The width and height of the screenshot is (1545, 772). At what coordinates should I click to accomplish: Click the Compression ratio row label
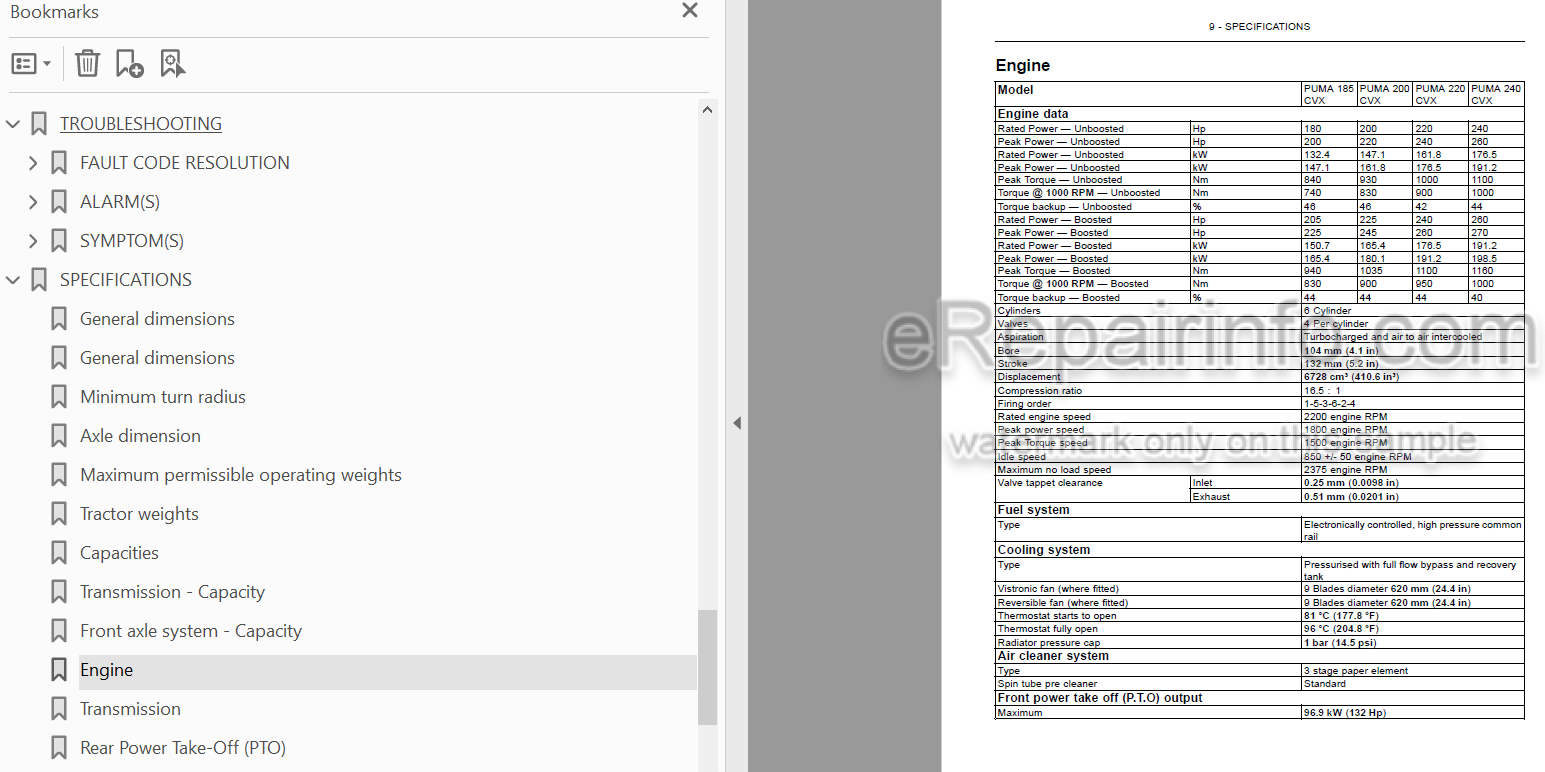click(x=1039, y=391)
